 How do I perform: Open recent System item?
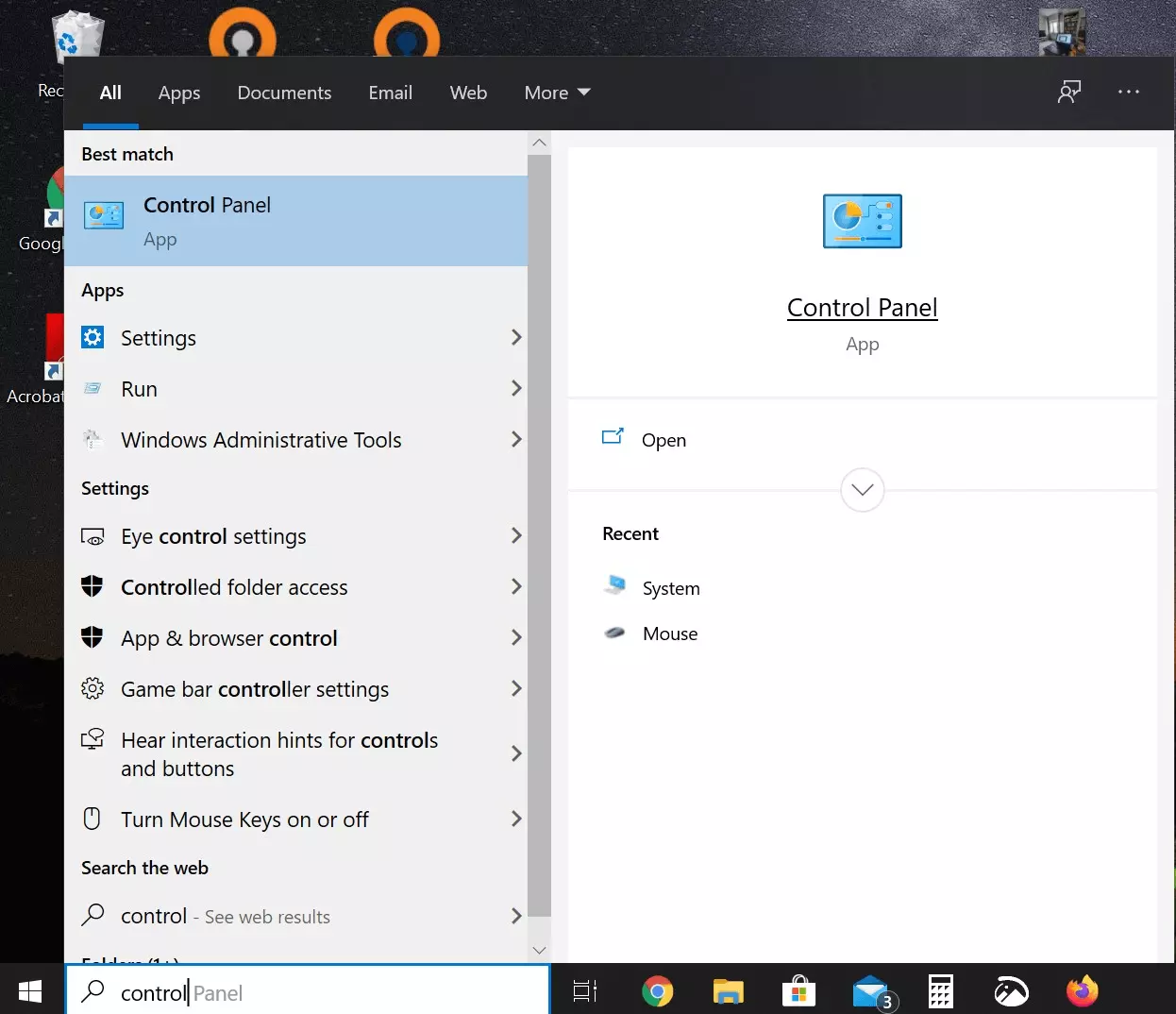click(x=670, y=588)
